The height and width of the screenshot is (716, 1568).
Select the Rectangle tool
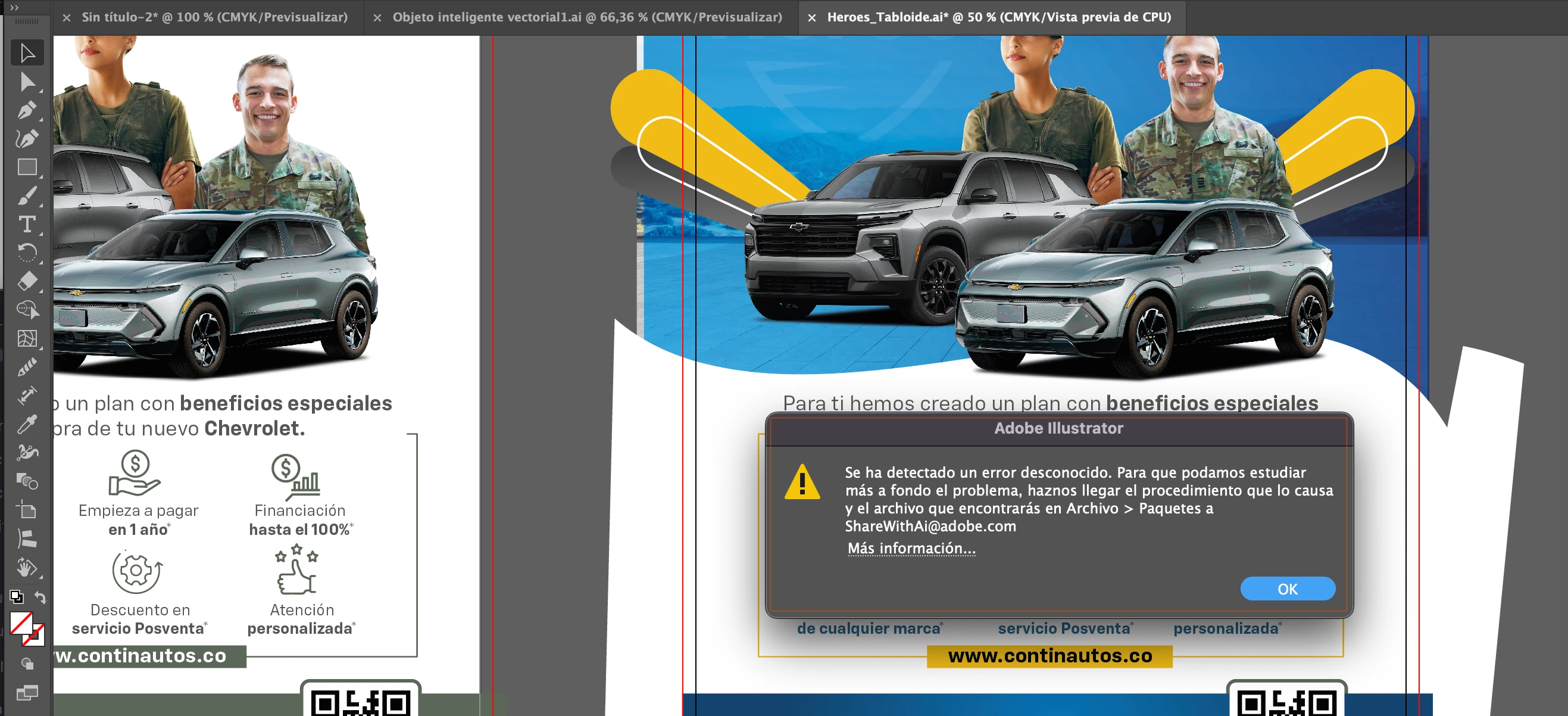pyautogui.click(x=27, y=167)
